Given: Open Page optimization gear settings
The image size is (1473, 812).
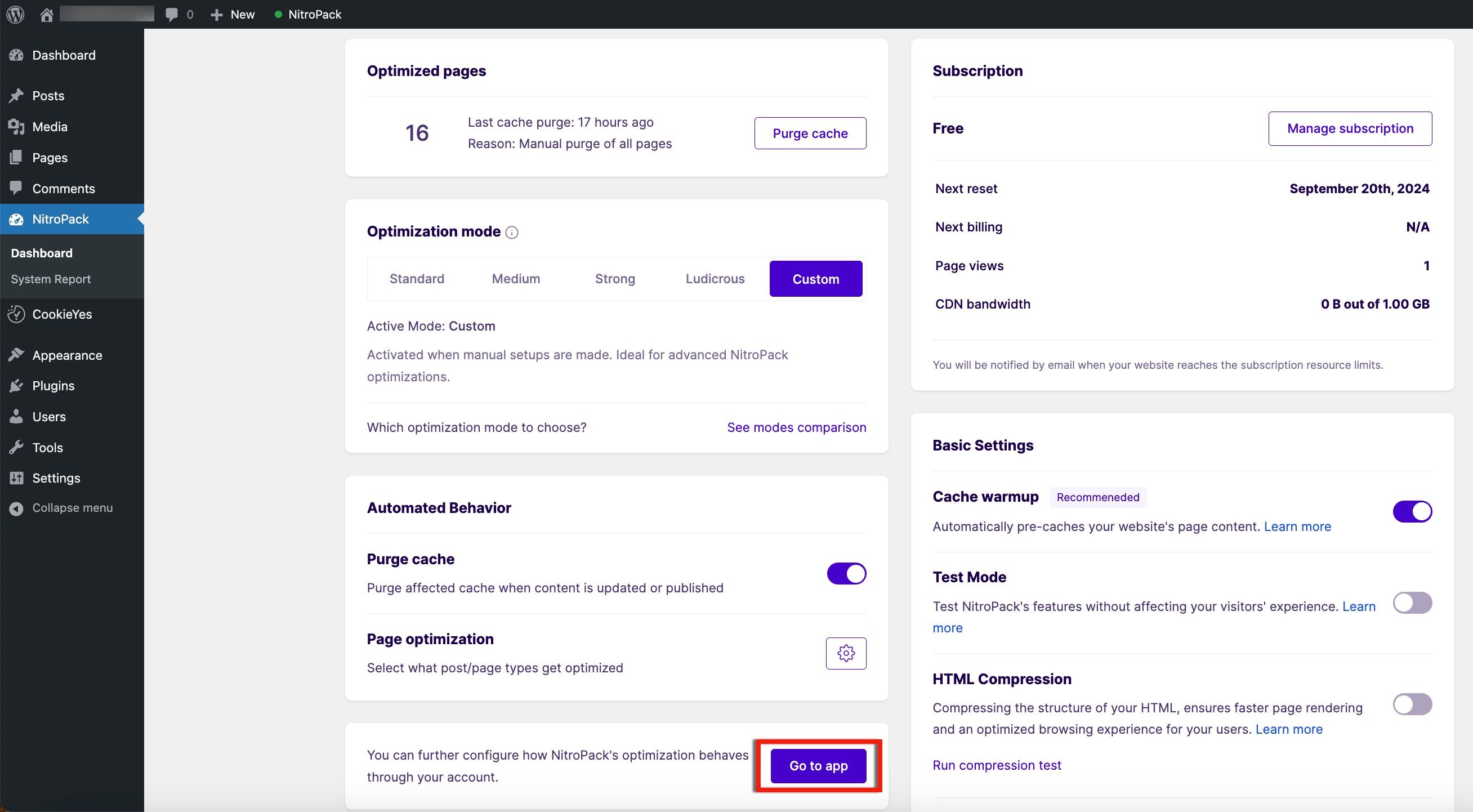Looking at the screenshot, I should [x=846, y=653].
